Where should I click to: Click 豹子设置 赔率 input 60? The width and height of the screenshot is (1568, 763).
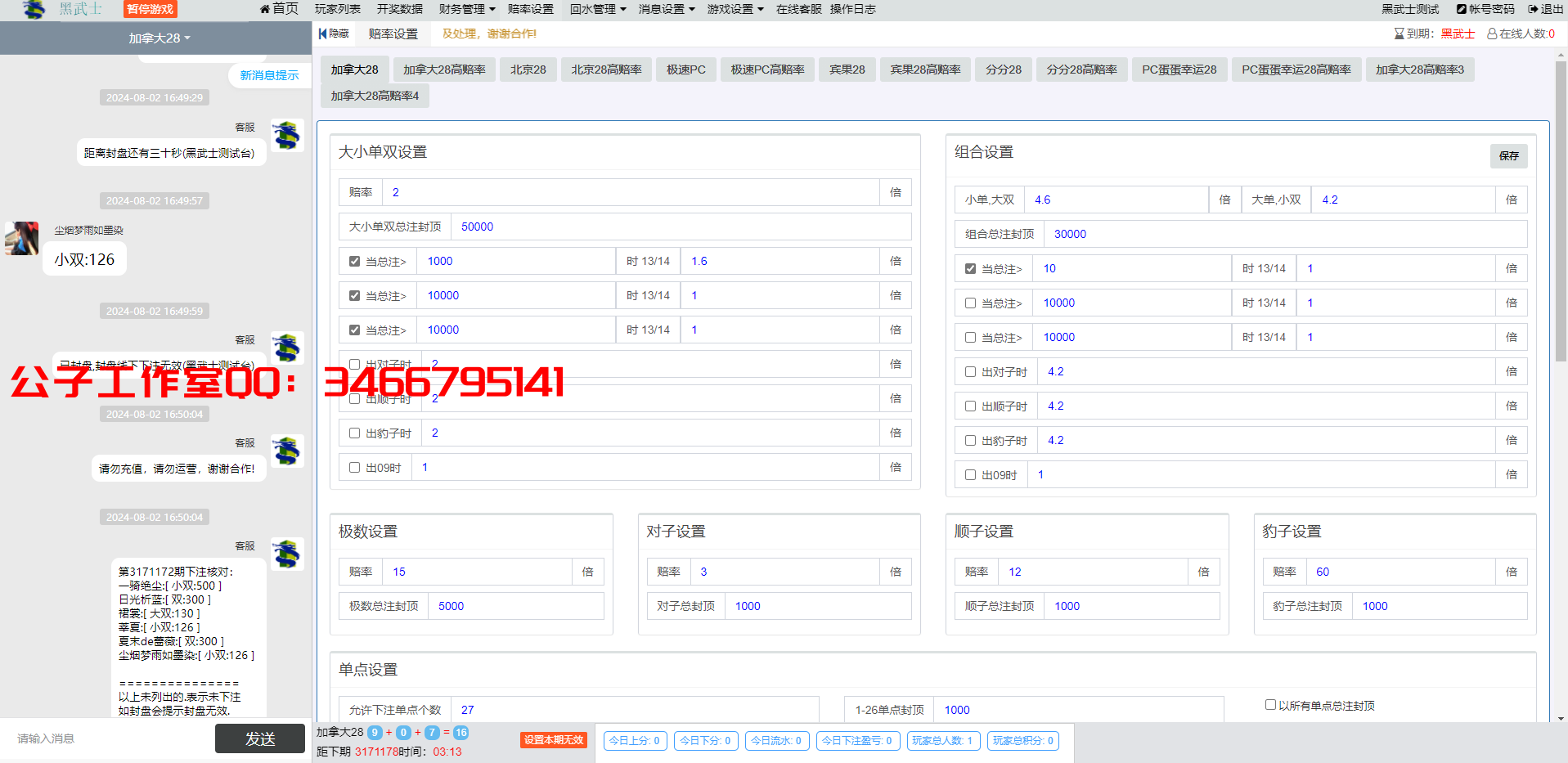1400,572
